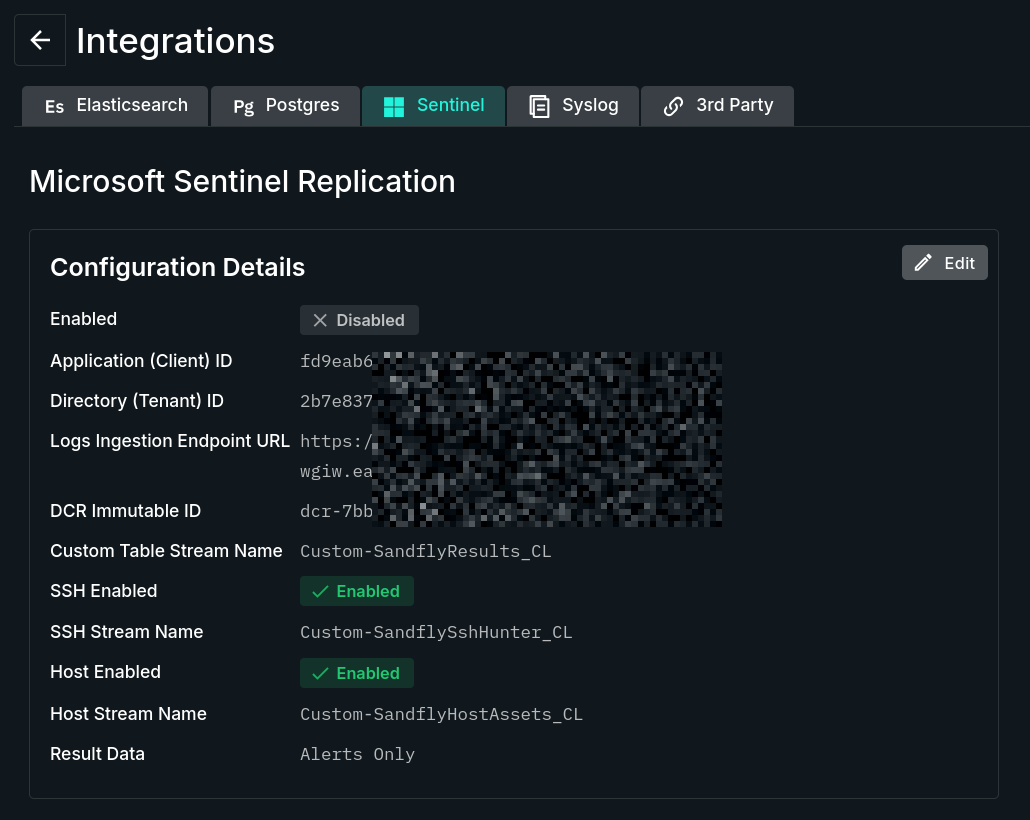The height and width of the screenshot is (820, 1030).
Task: Select the Custom-SandflyResults_CL stream name text
Action: (425, 551)
